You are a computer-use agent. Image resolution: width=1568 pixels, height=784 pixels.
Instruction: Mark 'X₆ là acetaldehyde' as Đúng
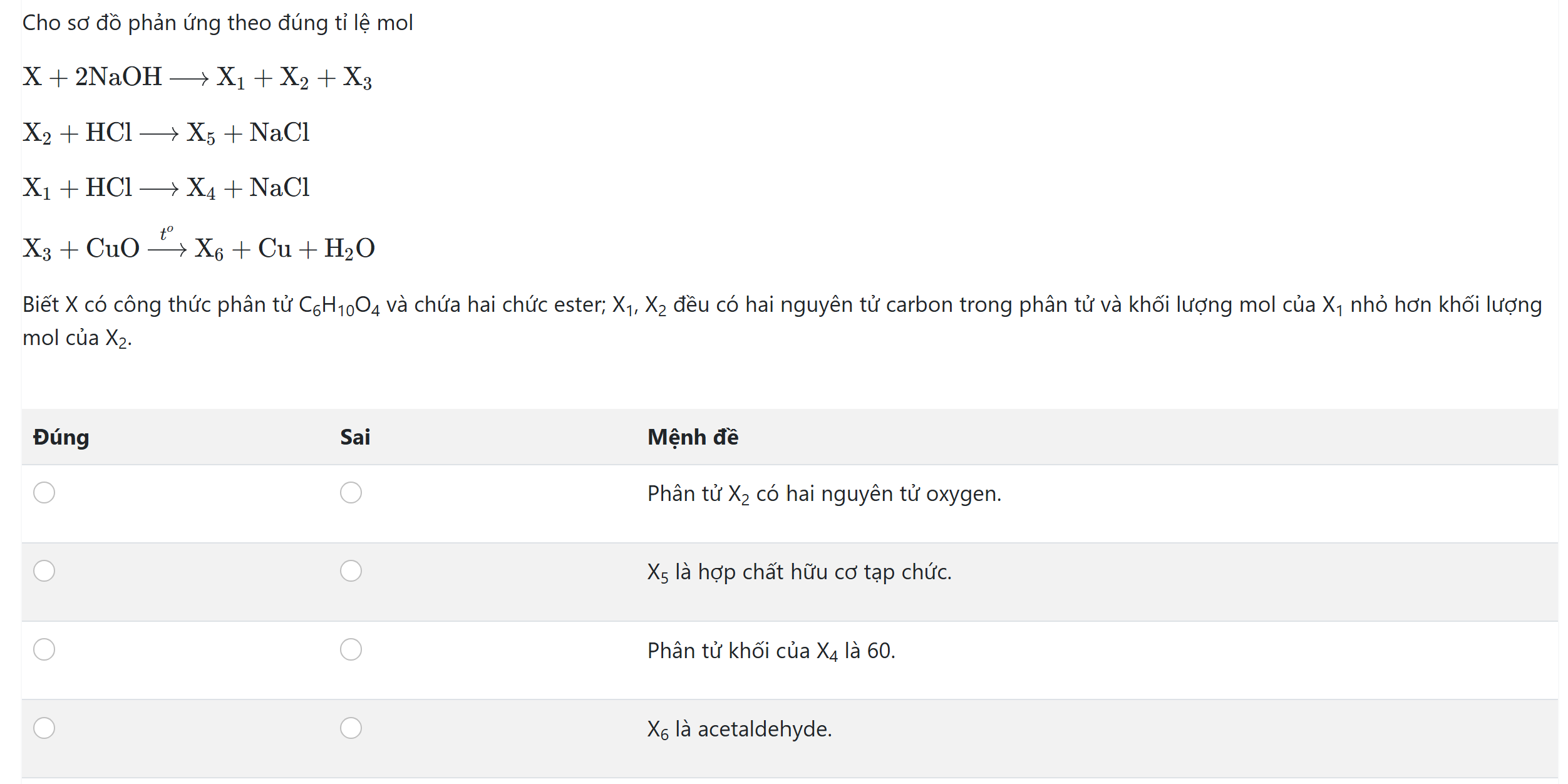click(x=44, y=728)
